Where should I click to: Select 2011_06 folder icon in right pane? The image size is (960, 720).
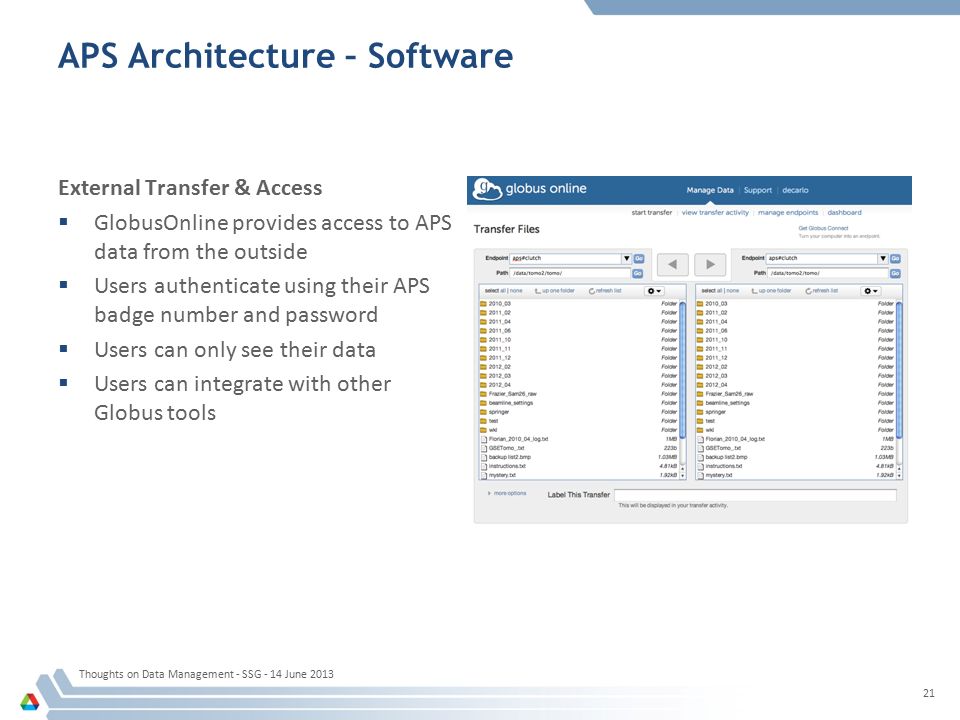coord(700,331)
